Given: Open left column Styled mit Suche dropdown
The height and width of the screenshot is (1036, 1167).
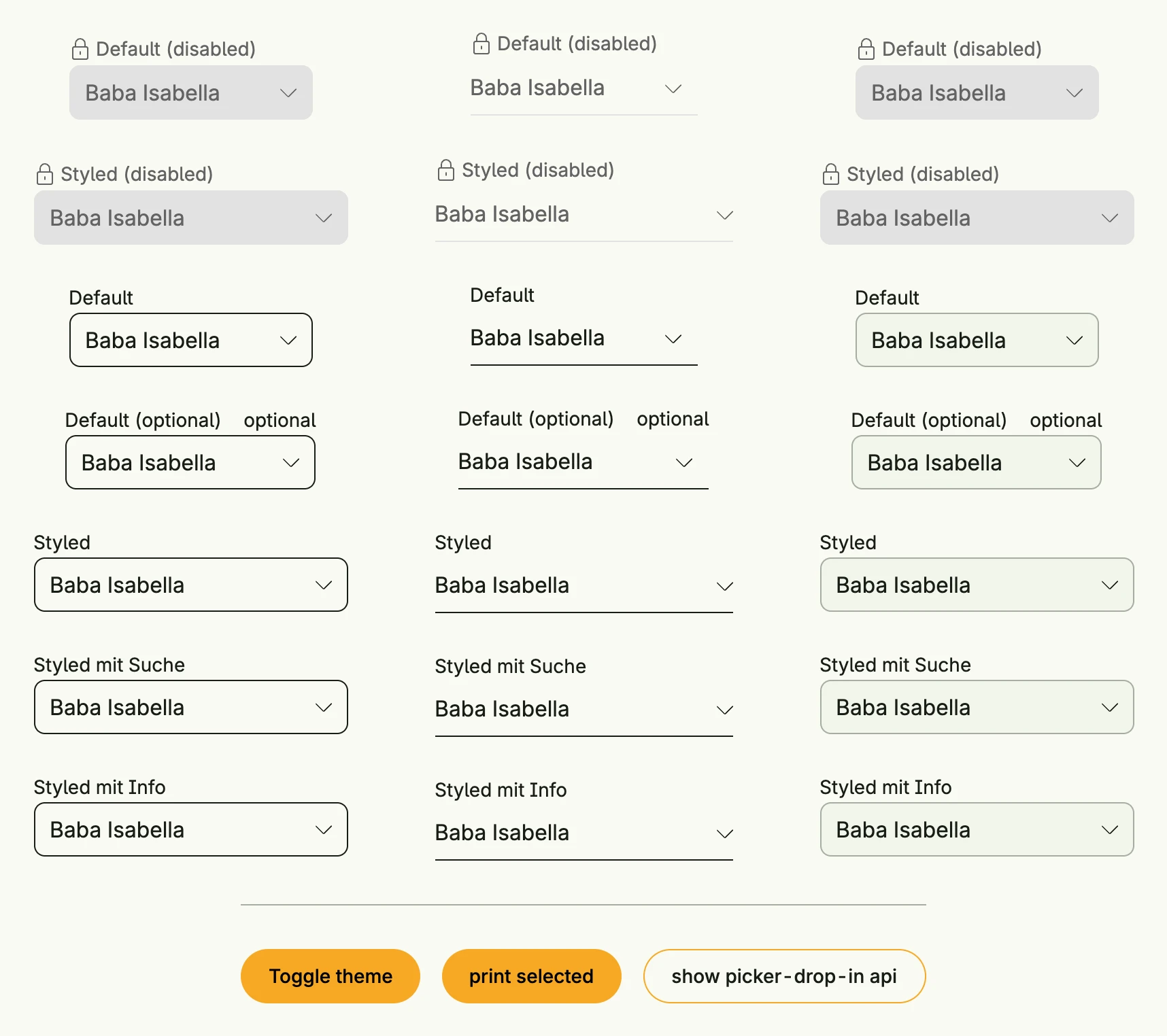Looking at the screenshot, I should point(191,707).
